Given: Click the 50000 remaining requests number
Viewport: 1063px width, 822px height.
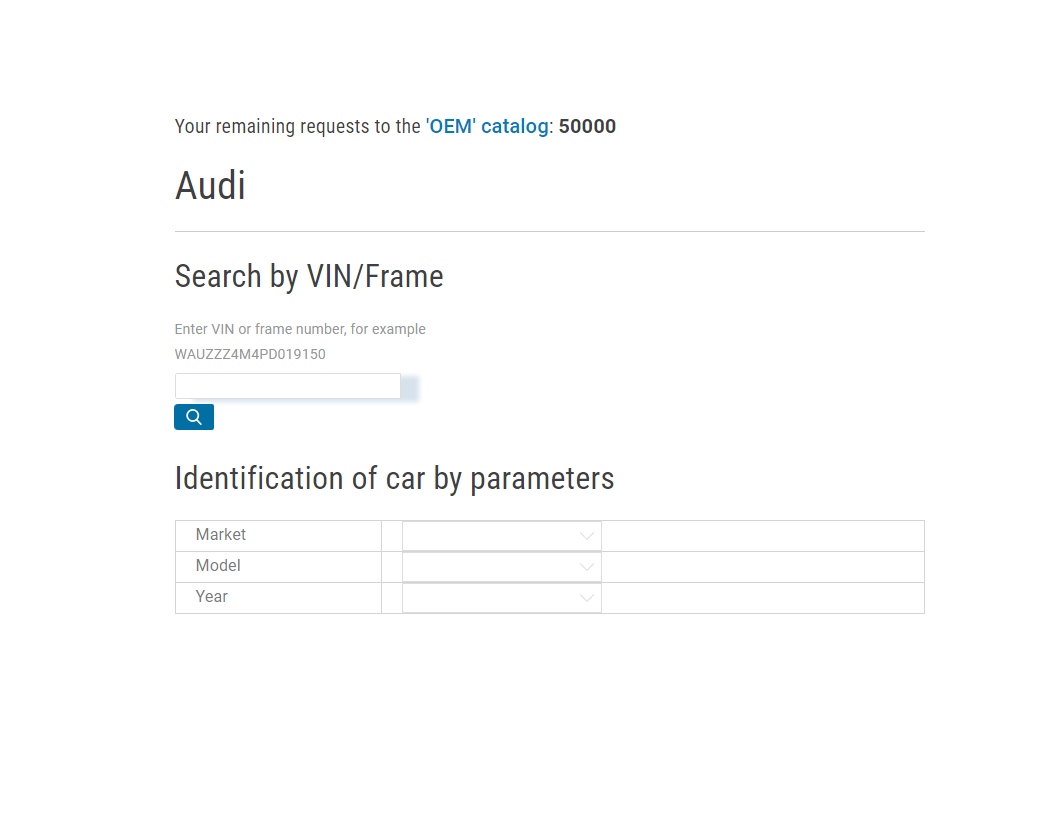Looking at the screenshot, I should 587,127.
